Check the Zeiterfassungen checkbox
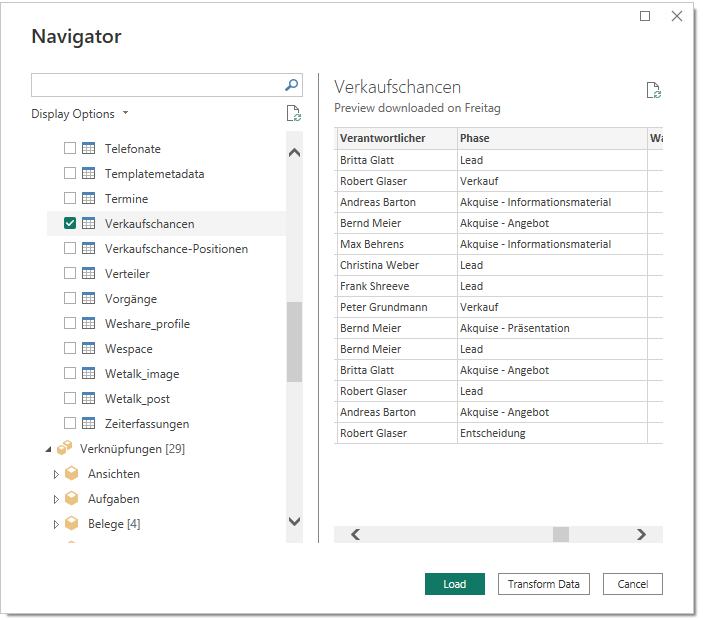The height and width of the screenshot is (620, 703). pyautogui.click(x=70, y=423)
